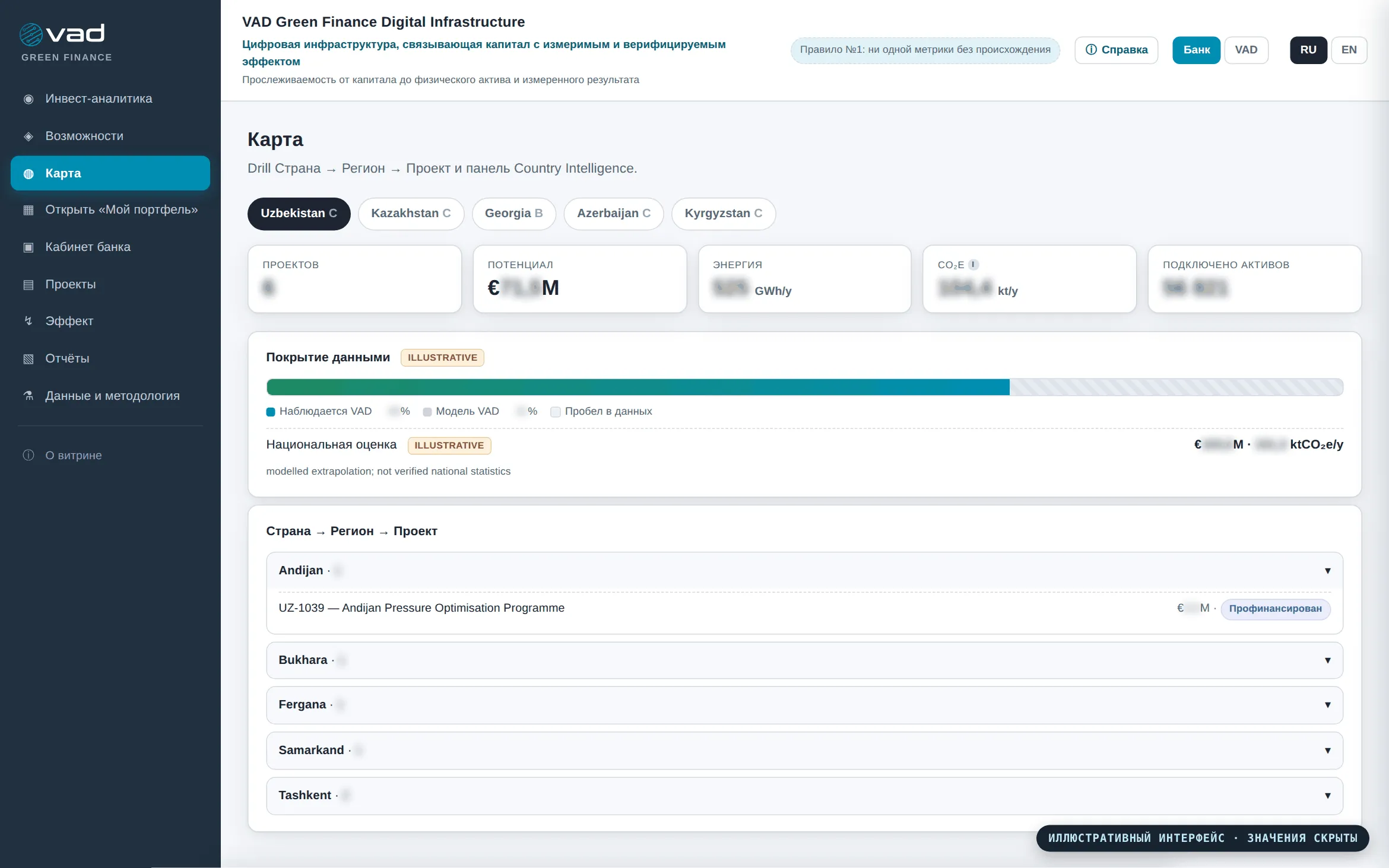Click the Кабинет банка sidebar icon
The height and width of the screenshot is (868, 1389).
pos(28,247)
